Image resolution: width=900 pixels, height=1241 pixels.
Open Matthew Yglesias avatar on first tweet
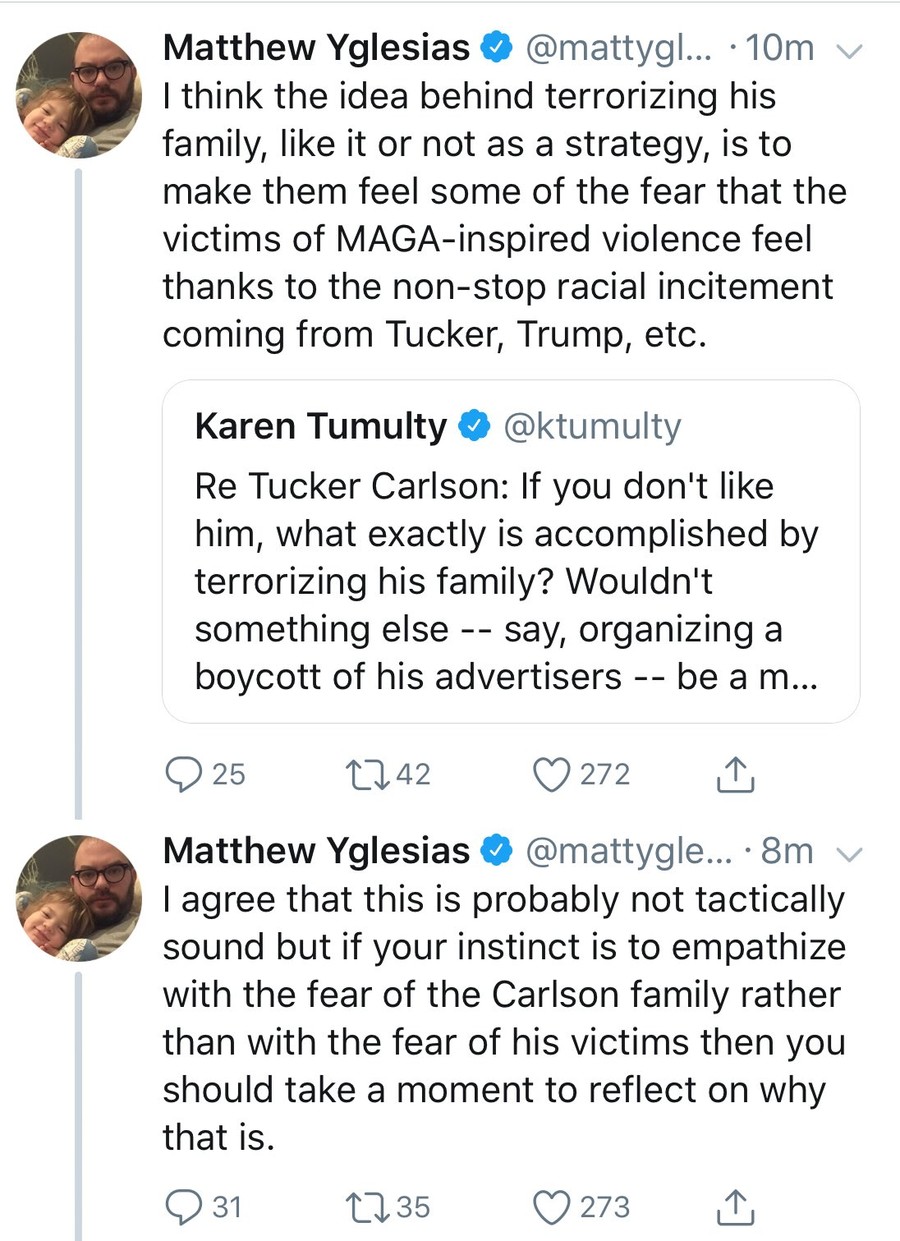77,95
